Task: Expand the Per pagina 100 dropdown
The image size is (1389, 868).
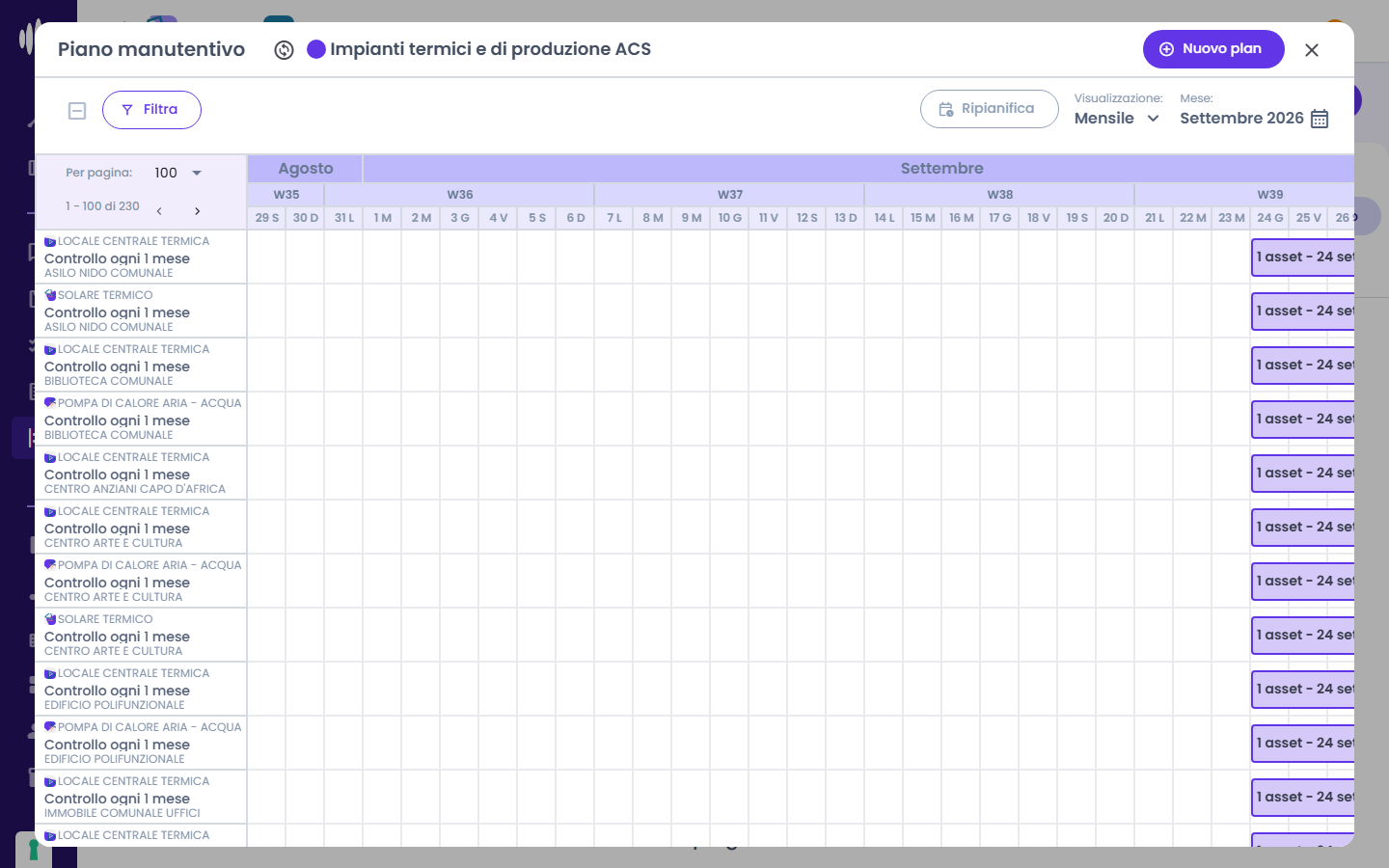Action: coord(178,173)
